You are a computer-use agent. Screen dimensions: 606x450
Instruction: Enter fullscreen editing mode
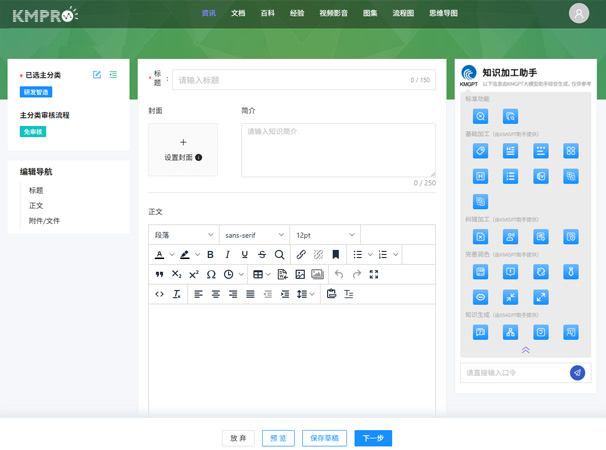(374, 274)
